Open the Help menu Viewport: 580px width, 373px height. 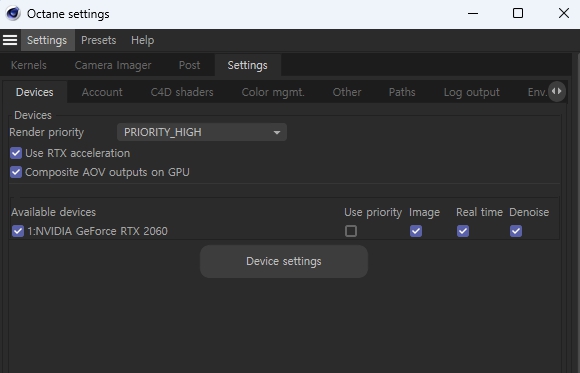point(142,40)
